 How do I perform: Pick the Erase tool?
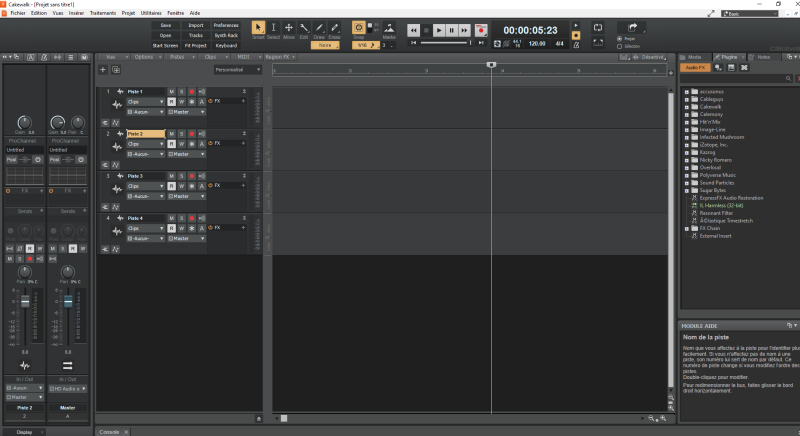pyautogui.click(x=334, y=28)
